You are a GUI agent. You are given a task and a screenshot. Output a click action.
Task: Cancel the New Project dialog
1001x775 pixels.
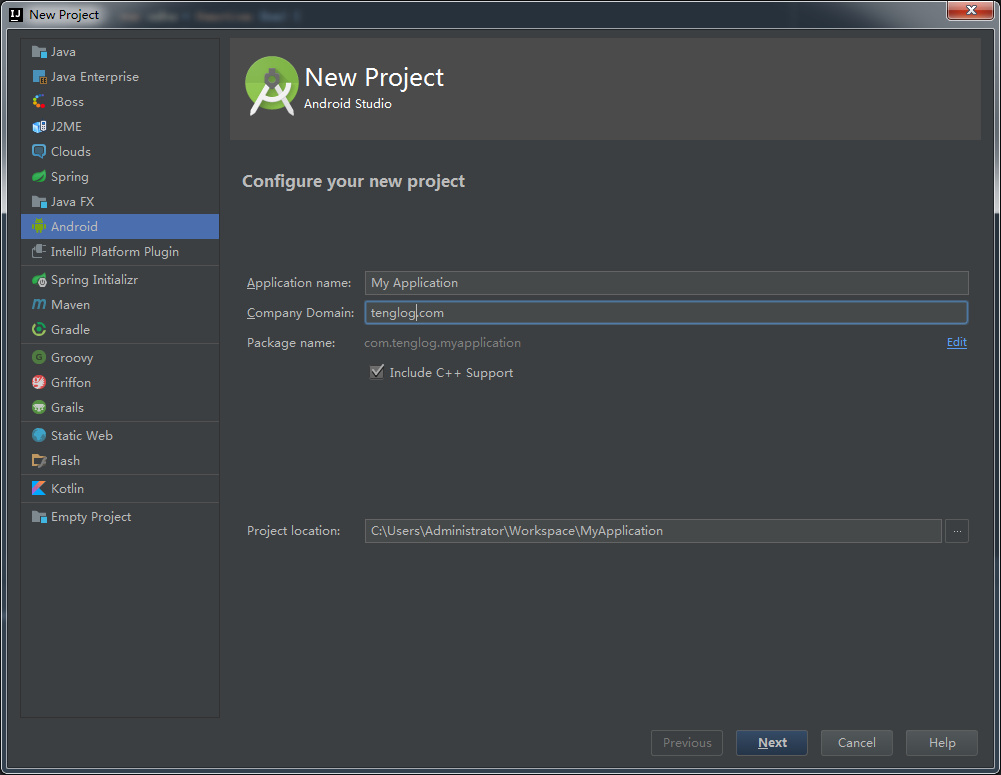click(x=857, y=743)
